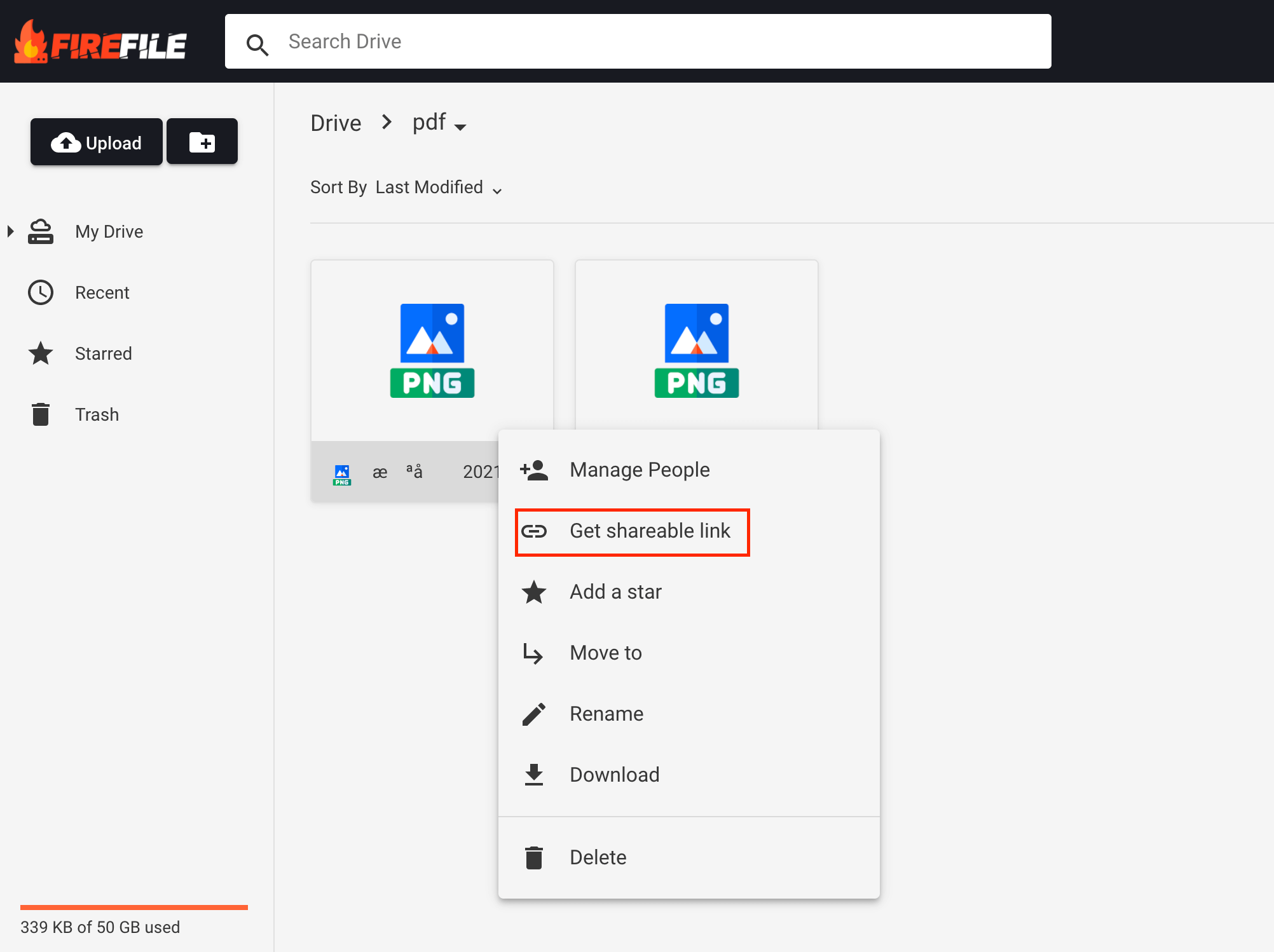Click the Add a star option

click(614, 592)
